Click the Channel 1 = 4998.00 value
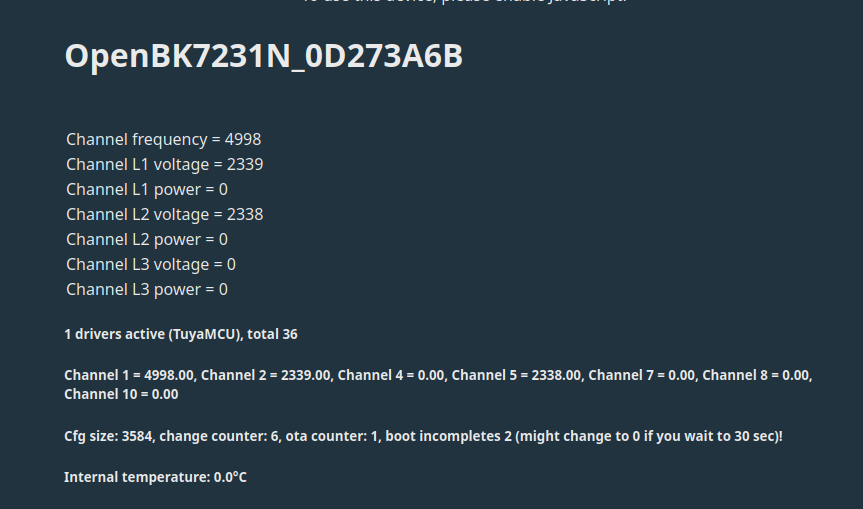 coord(129,375)
